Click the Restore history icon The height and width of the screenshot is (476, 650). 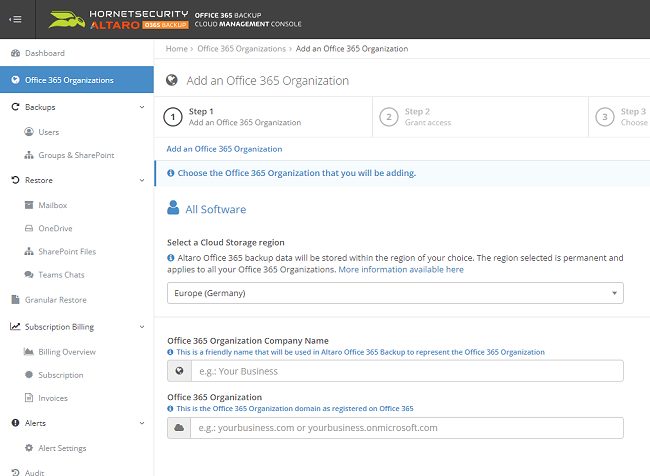[x=15, y=180]
